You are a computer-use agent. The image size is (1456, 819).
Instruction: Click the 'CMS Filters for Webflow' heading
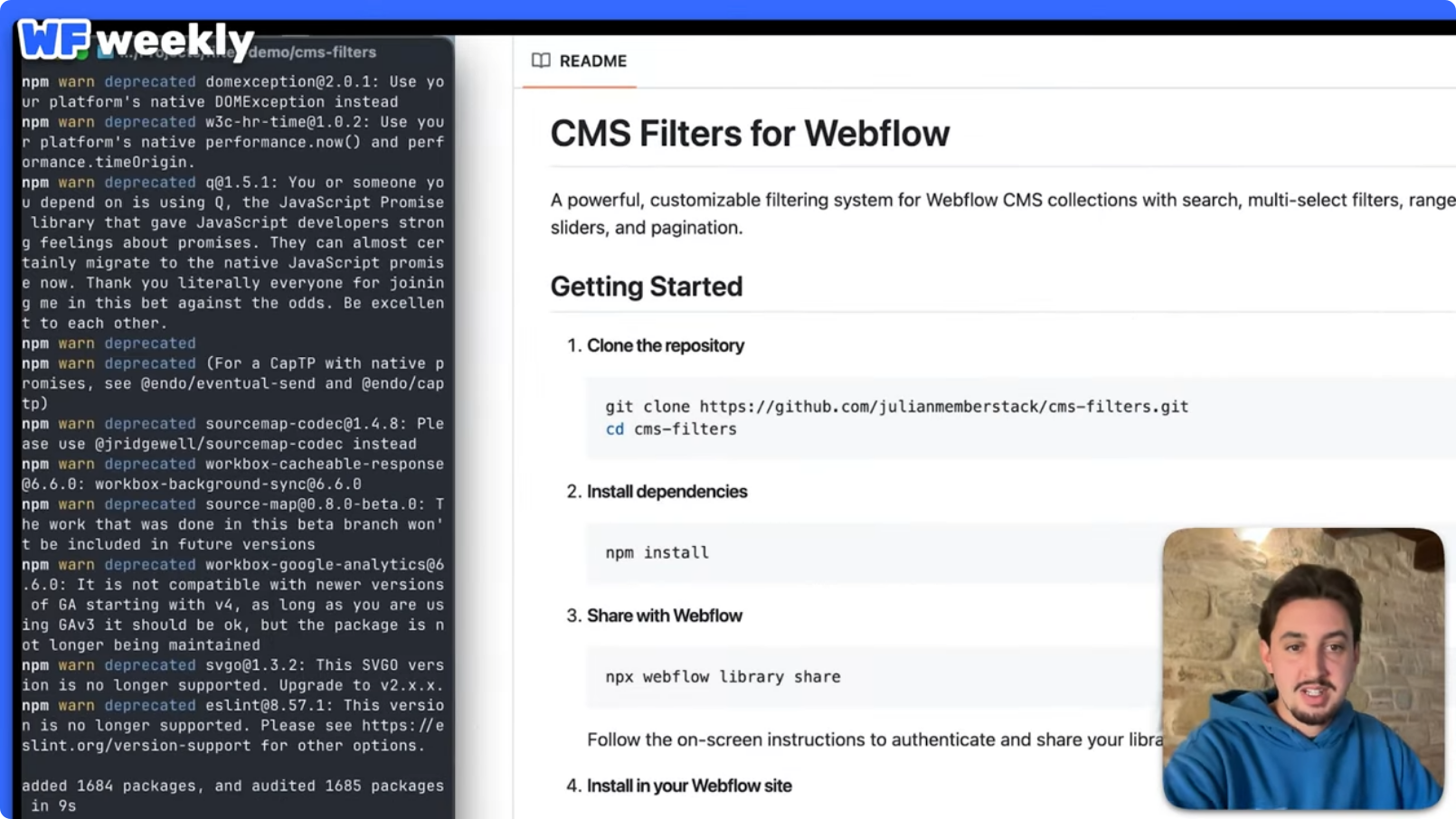(x=750, y=134)
